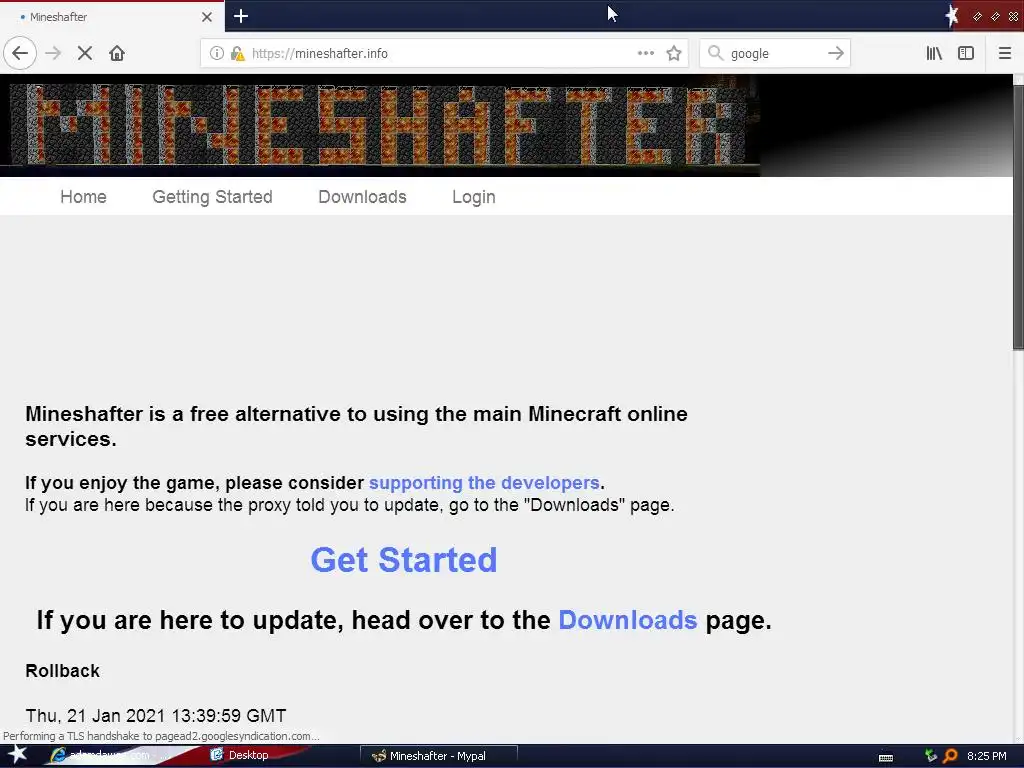Stop loading the page with X button

pos(85,53)
